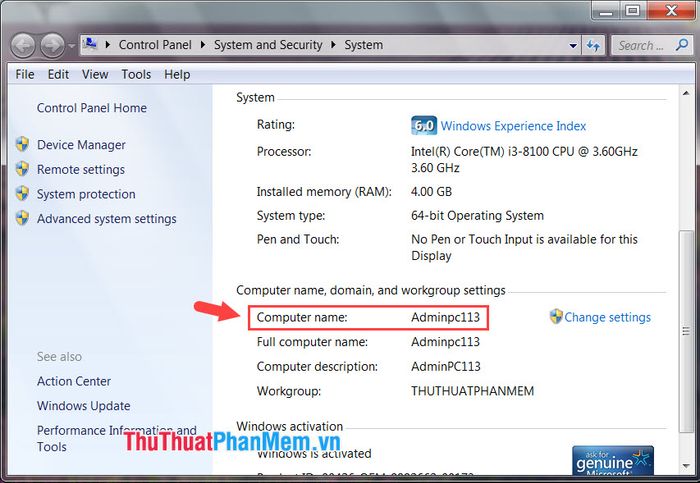Click the THUTHUATPHANMEM workgroup value
Viewport: 700px width, 483px height.
click(x=472, y=391)
